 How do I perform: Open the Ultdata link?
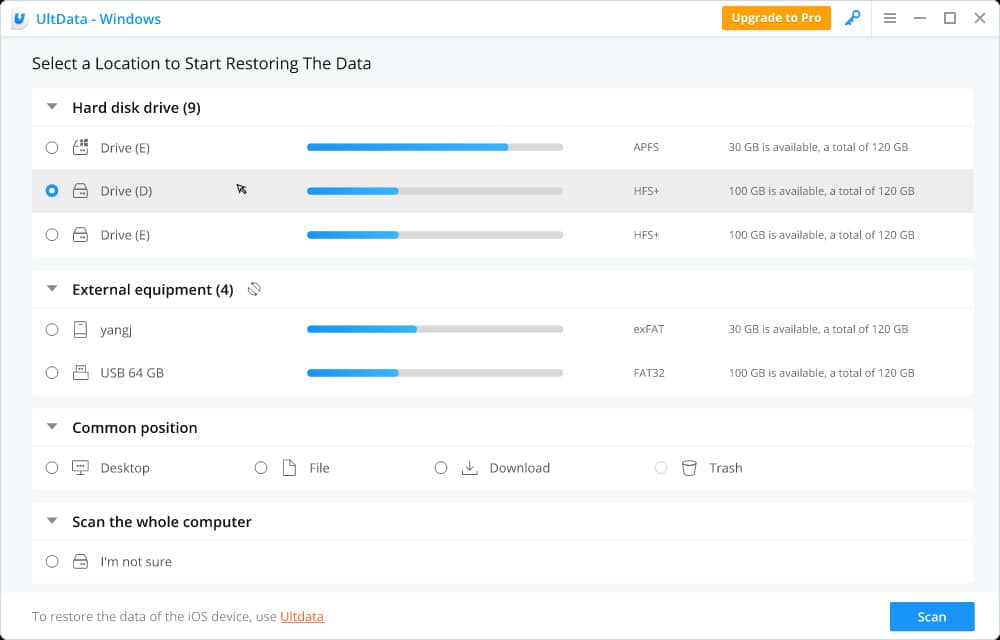point(302,616)
